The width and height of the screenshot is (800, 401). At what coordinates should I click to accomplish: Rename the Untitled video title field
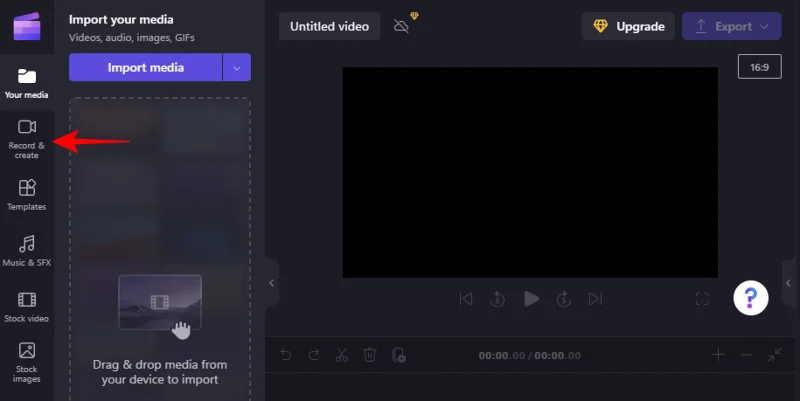329,27
